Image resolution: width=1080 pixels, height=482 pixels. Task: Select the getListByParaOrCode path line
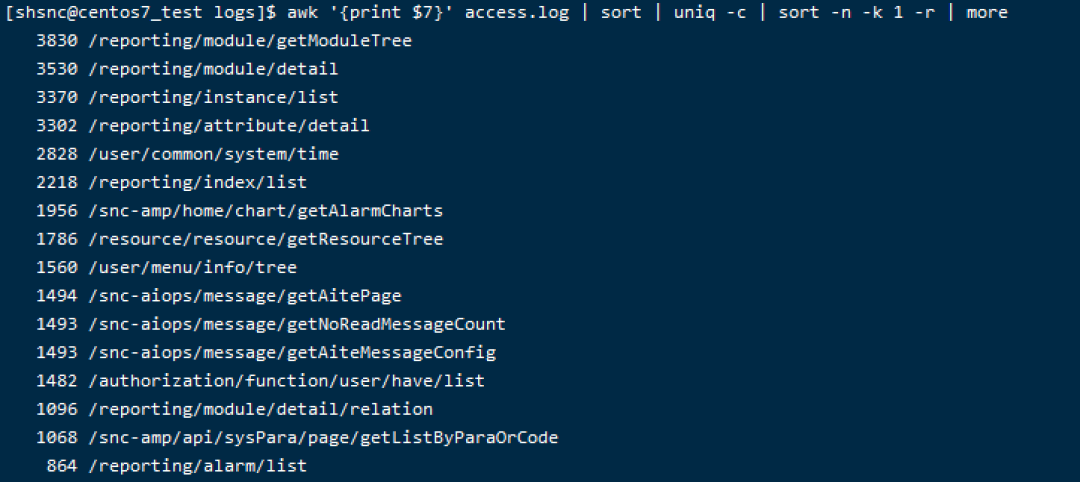(322, 438)
